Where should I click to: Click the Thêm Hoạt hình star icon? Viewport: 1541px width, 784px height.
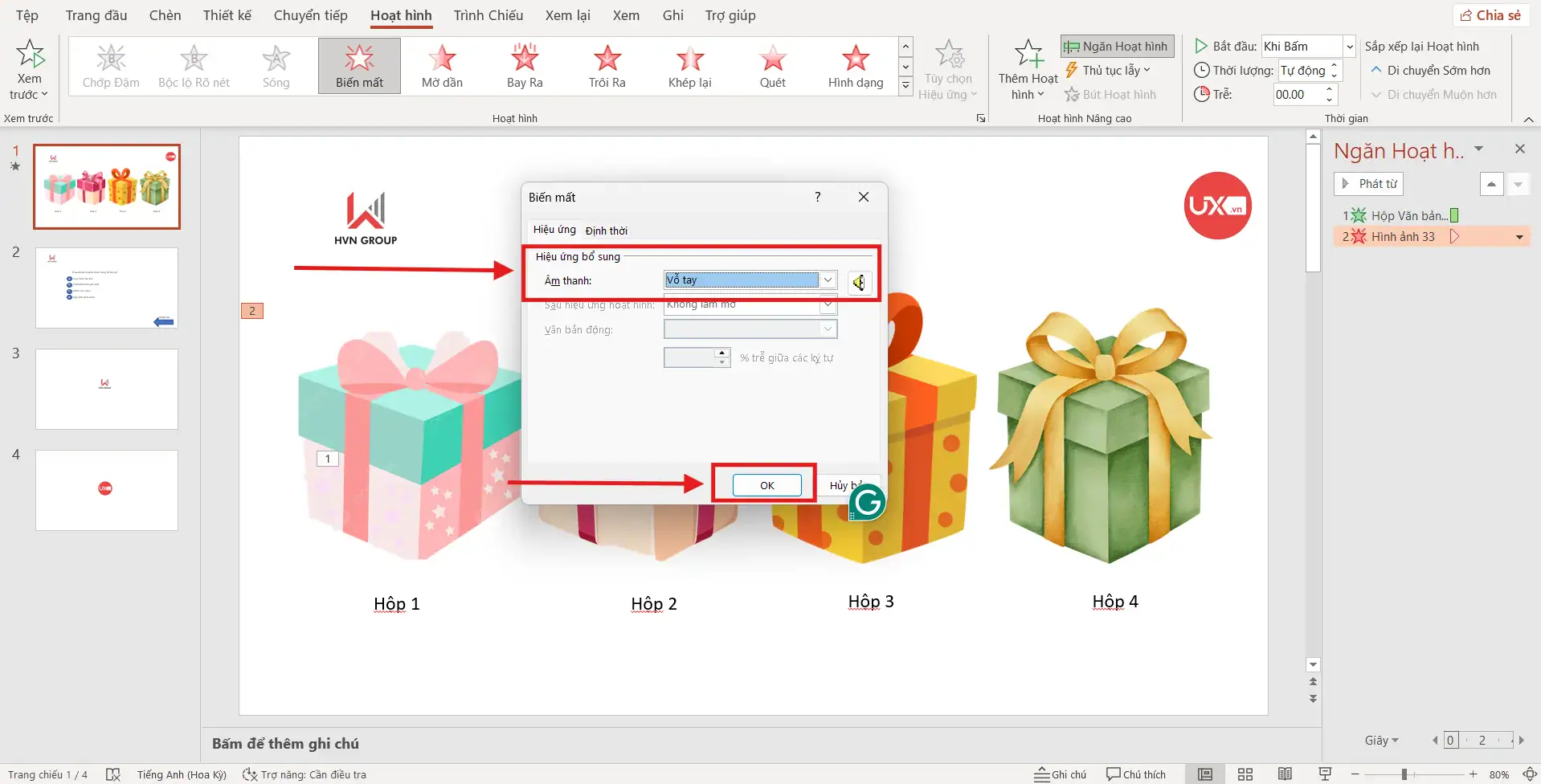pyautogui.click(x=1028, y=55)
